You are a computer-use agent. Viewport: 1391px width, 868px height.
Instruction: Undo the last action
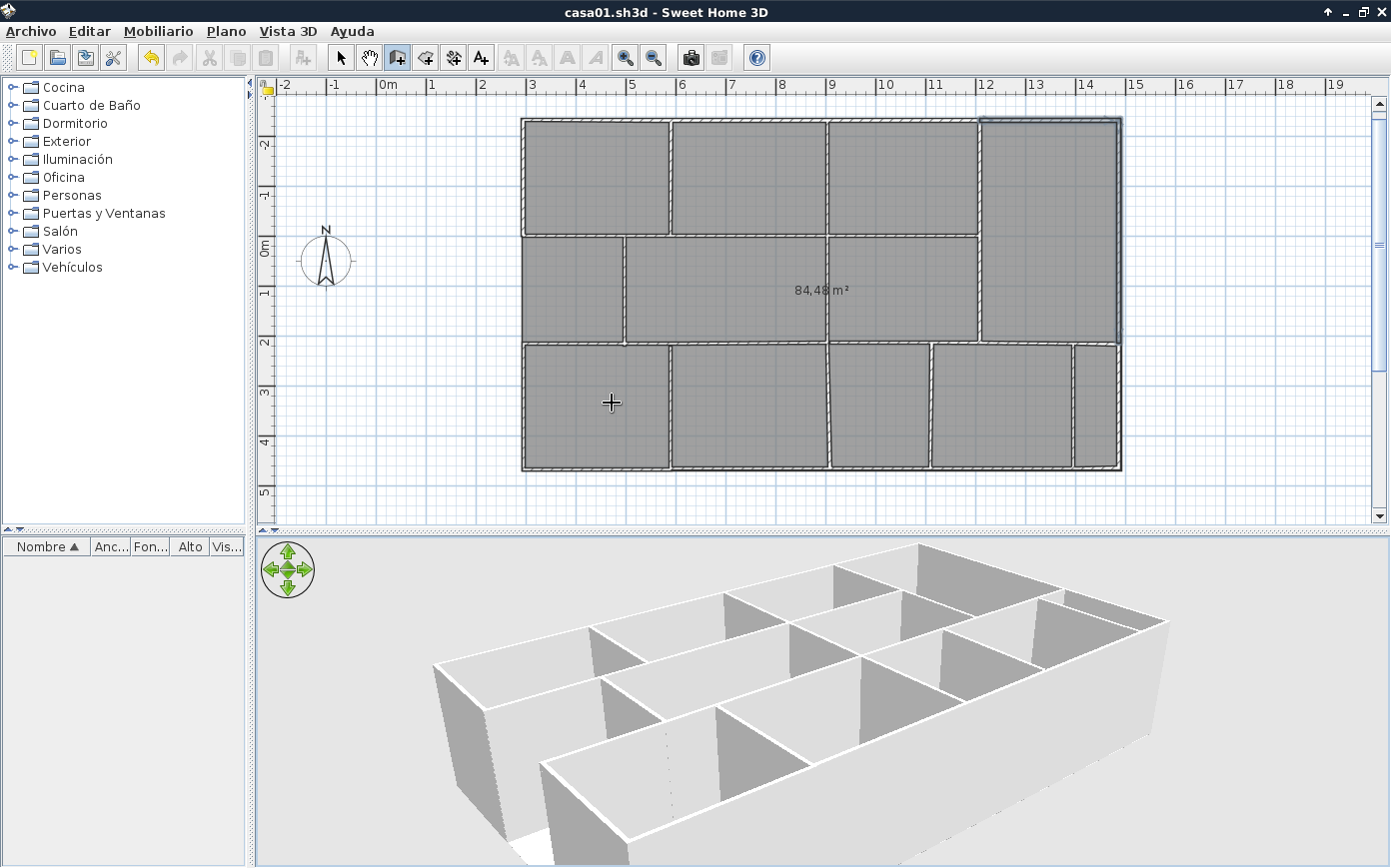click(x=151, y=58)
